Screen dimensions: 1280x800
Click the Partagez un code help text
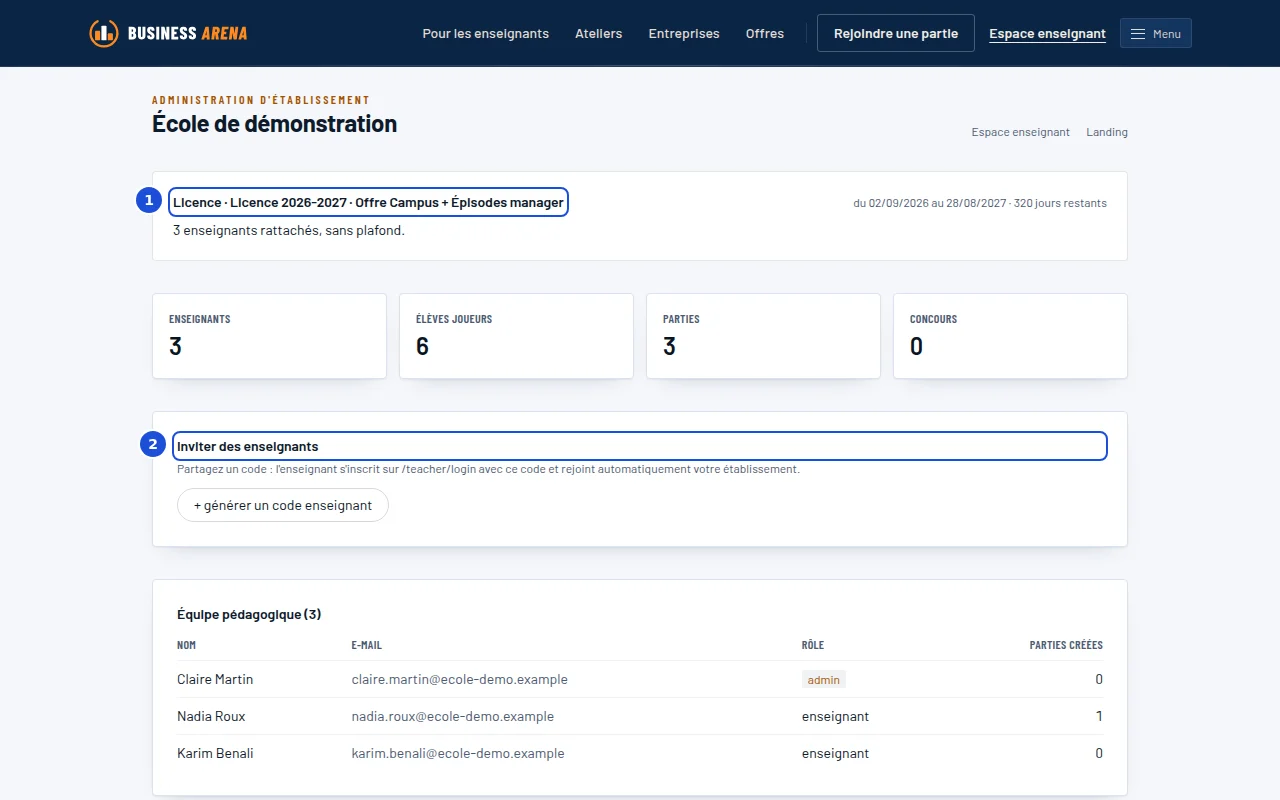(x=489, y=469)
